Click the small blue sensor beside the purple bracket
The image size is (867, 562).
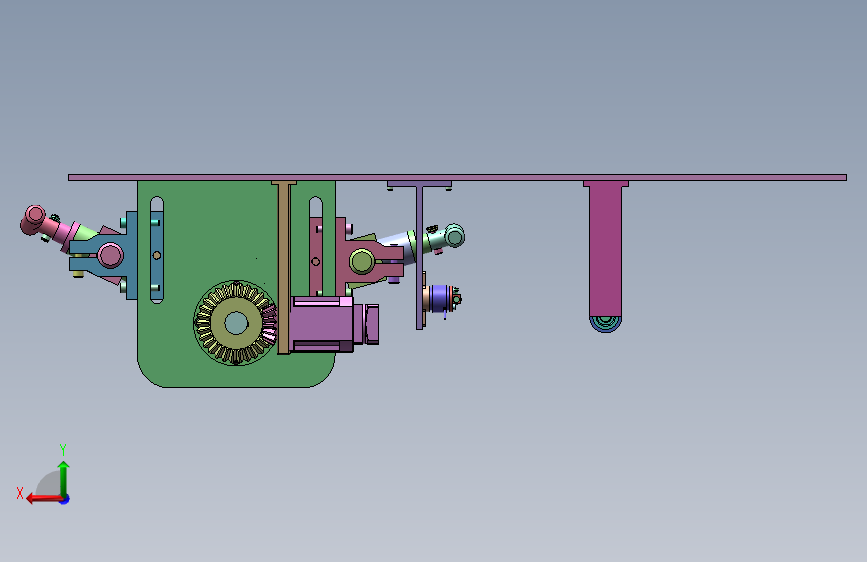click(442, 299)
